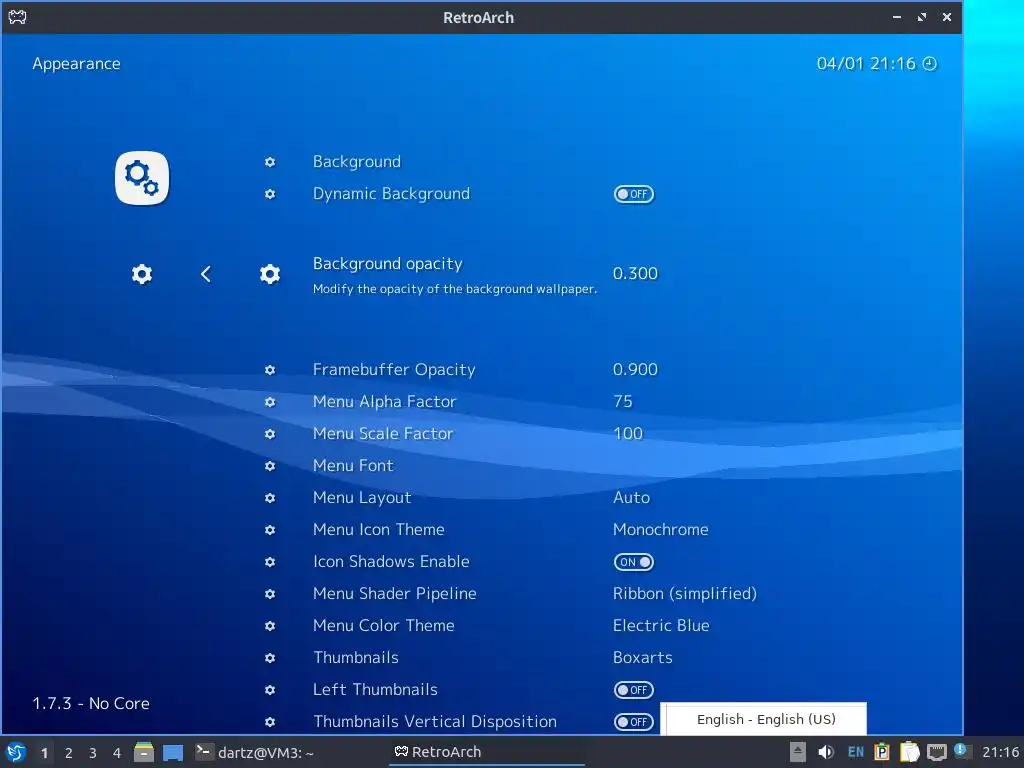
Task: Adjust Menu Scale Factor value 100
Action: [628, 434]
